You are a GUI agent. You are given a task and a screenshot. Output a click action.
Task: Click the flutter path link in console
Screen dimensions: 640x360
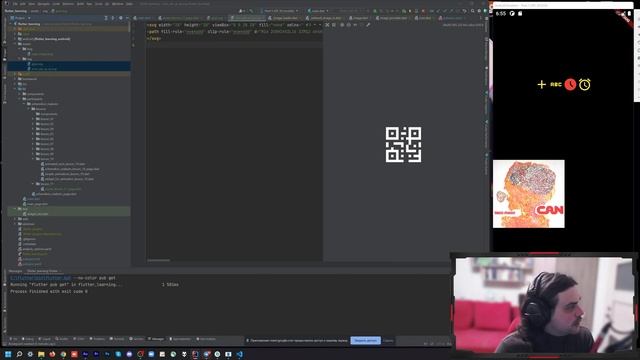40,278
